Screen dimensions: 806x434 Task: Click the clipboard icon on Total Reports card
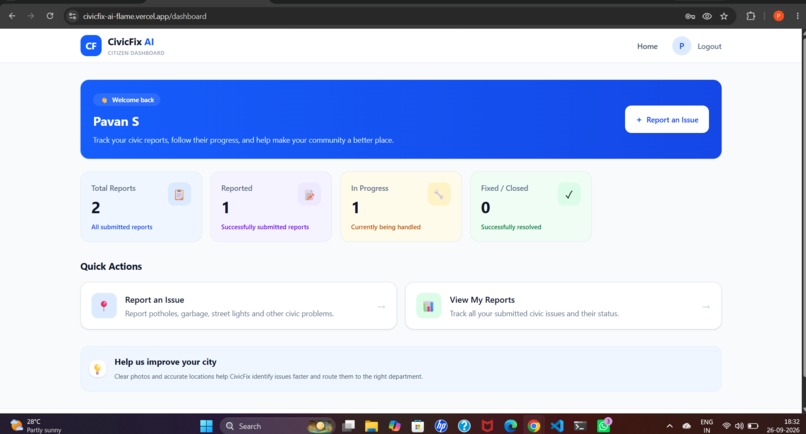[179, 194]
